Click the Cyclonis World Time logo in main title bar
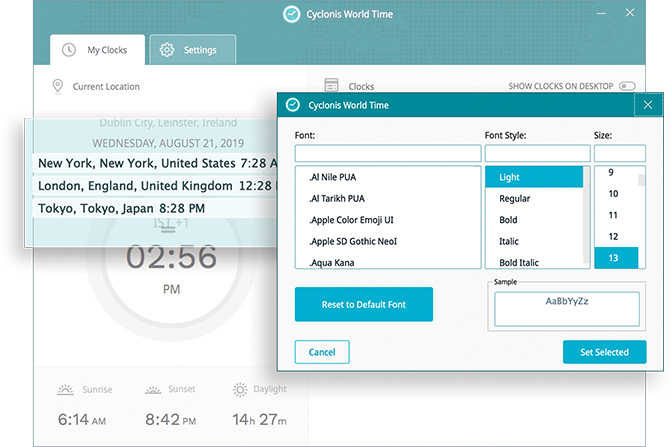The image size is (672, 447). point(291,14)
